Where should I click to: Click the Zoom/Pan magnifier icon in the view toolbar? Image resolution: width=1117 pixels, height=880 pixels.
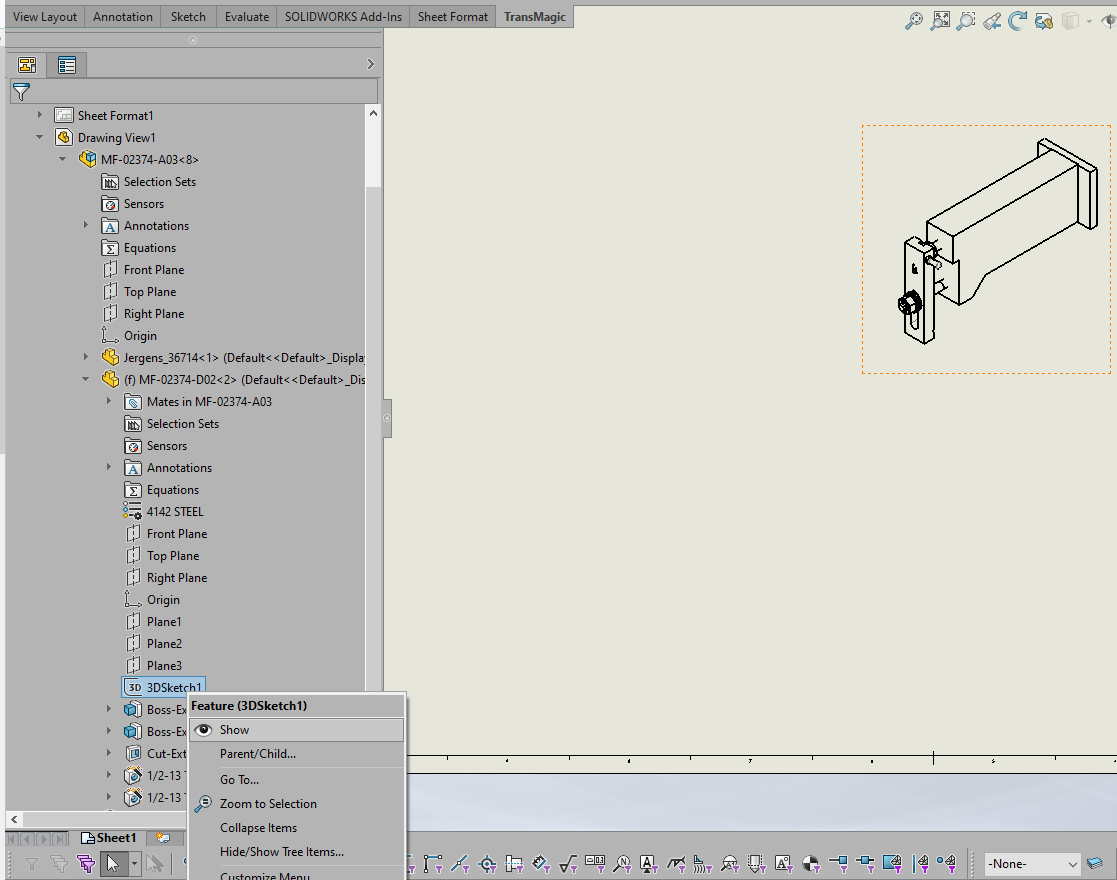[913, 21]
